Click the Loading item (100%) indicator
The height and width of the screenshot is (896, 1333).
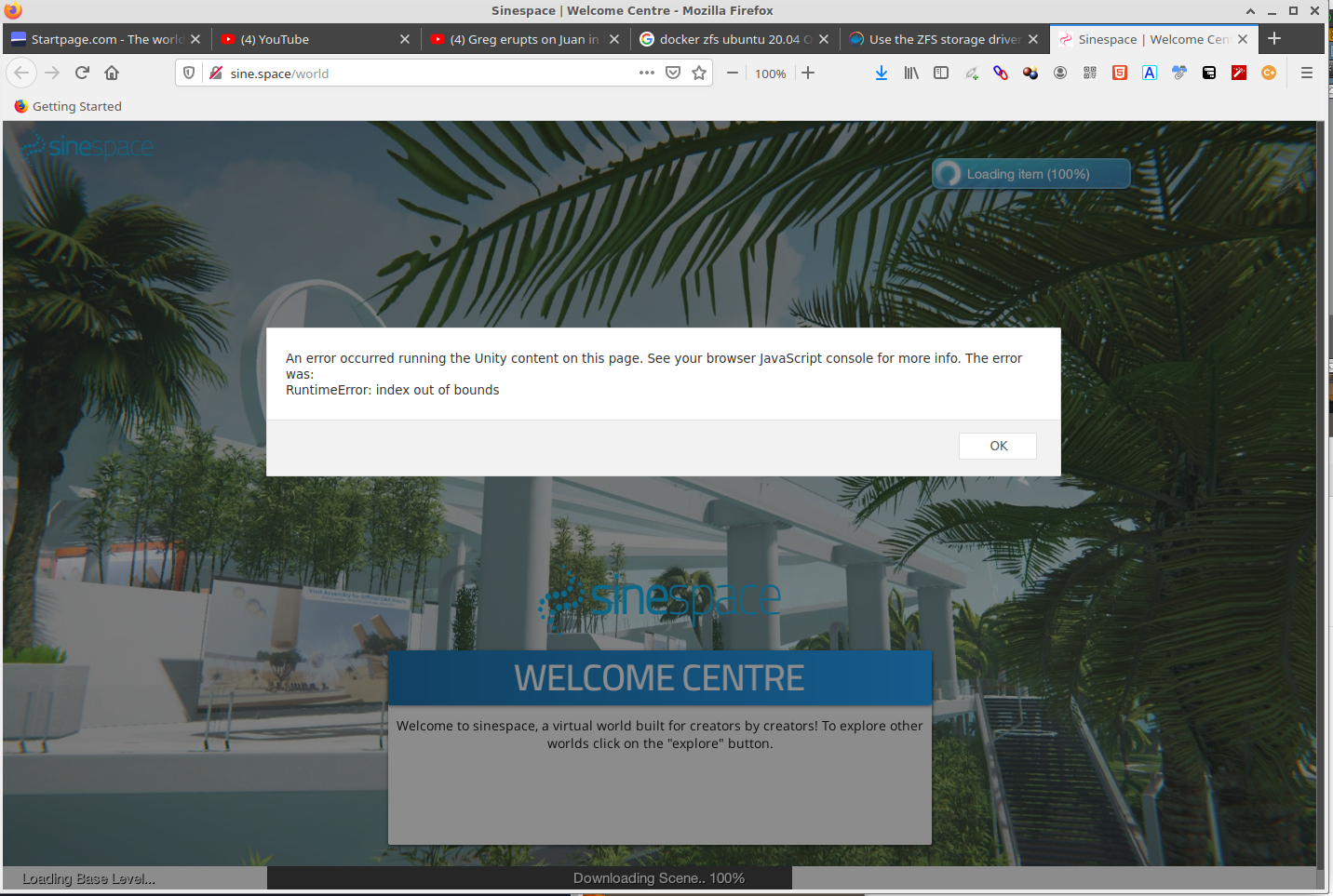click(x=1031, y=174)
